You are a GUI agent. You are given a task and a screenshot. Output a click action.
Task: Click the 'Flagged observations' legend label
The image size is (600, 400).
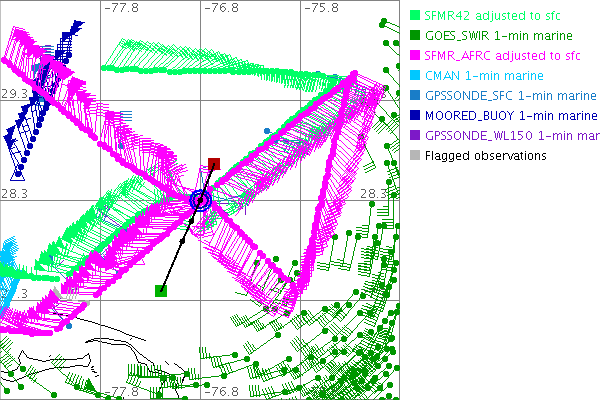click(x=486, y=156)
